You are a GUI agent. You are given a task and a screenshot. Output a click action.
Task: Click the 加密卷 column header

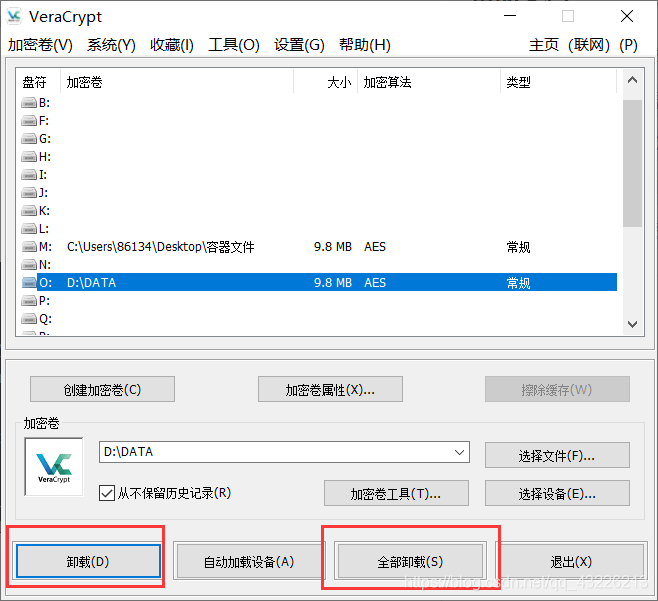pyautogui.click(x=177, y=82)
